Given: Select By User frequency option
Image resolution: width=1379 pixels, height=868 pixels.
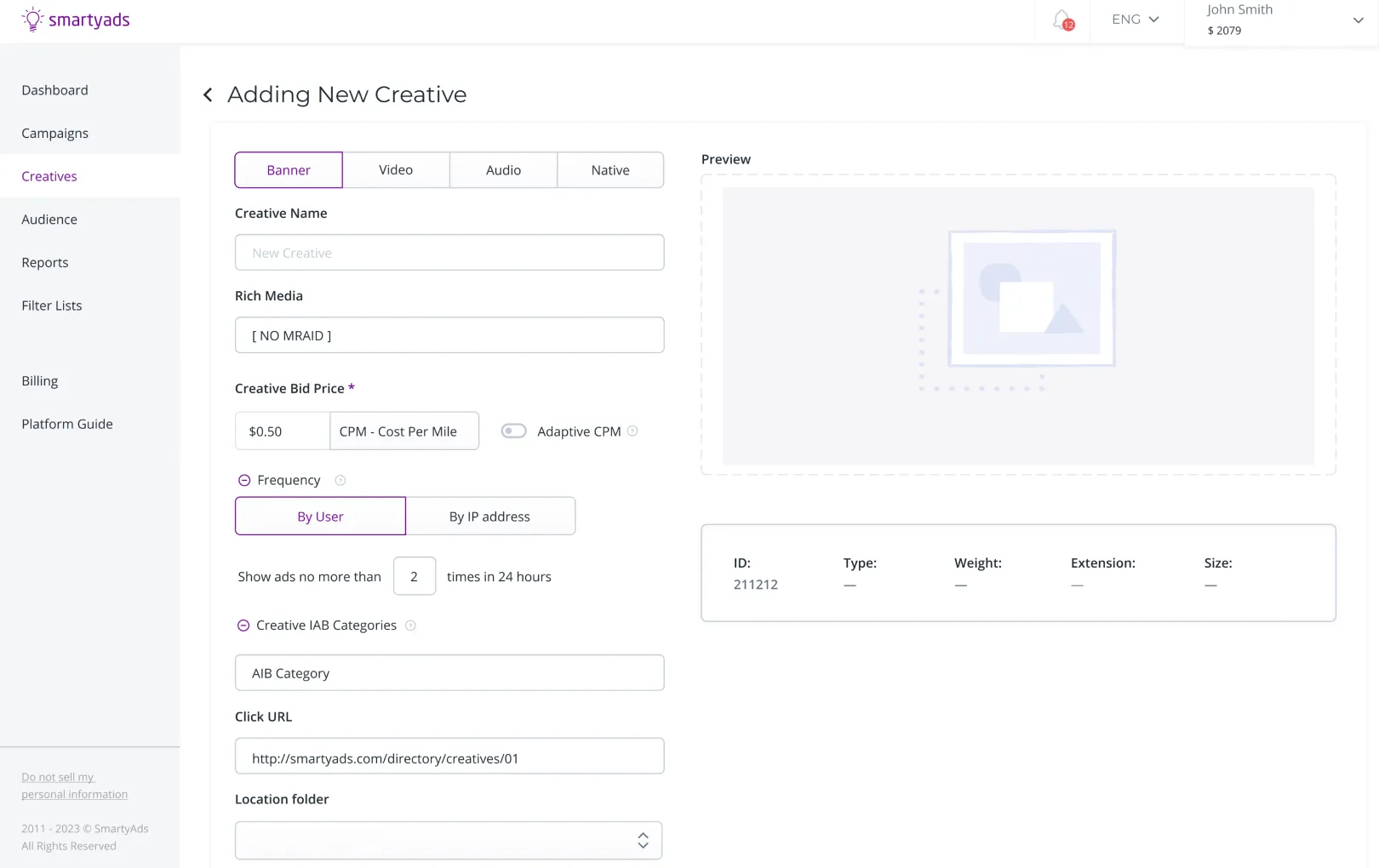Looking at the screenshot, I should click(x=320, y=517).
